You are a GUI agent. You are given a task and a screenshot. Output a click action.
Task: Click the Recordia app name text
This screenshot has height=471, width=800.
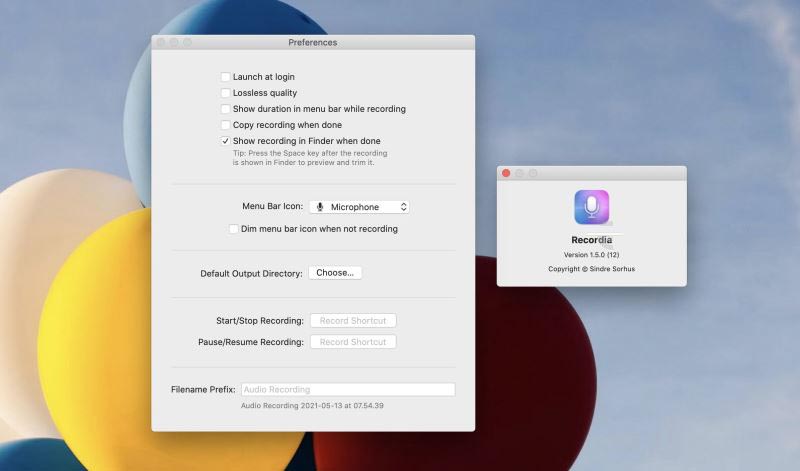coord(592,240)
